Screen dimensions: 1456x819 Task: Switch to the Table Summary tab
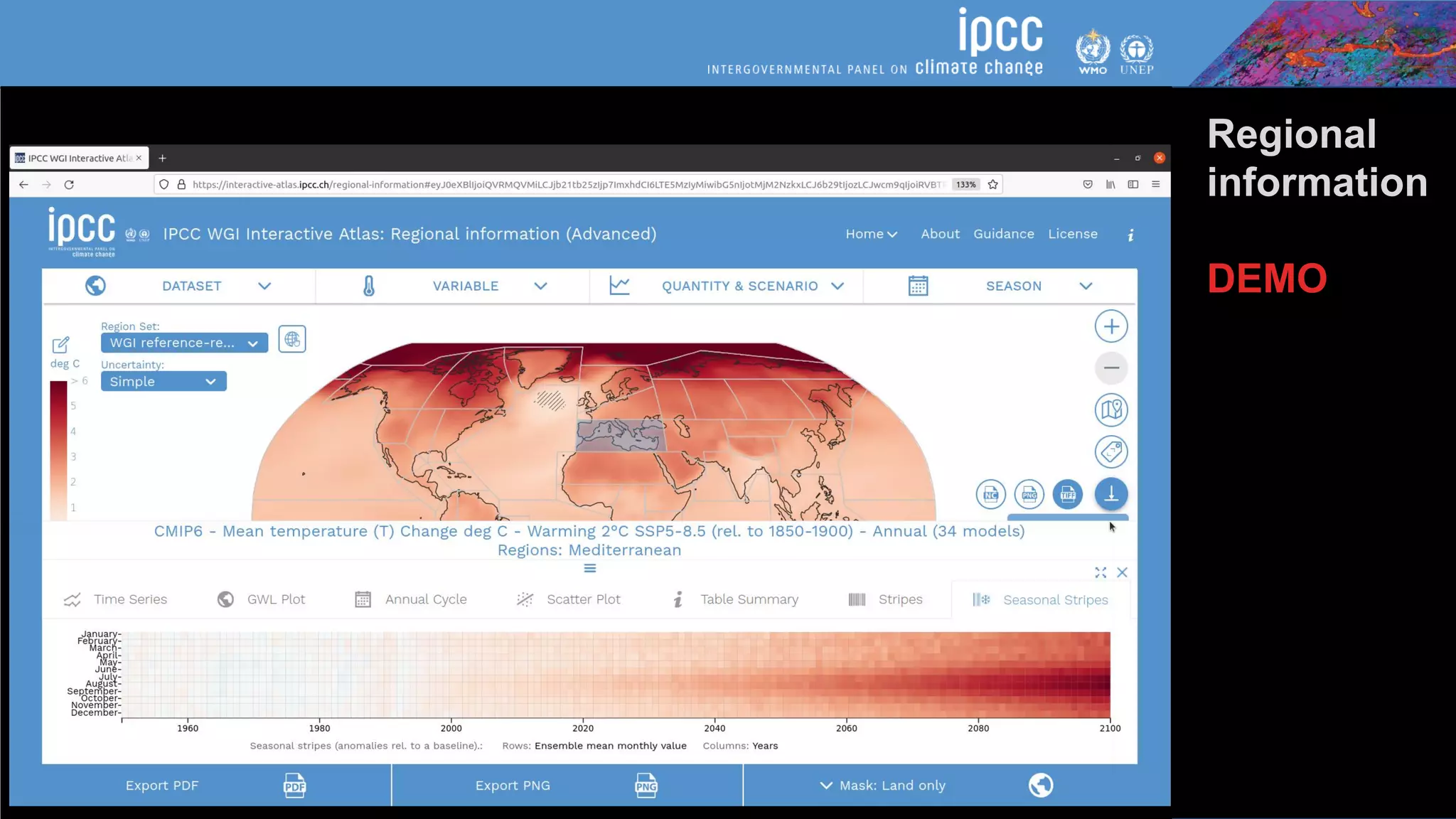coord(735,599)
